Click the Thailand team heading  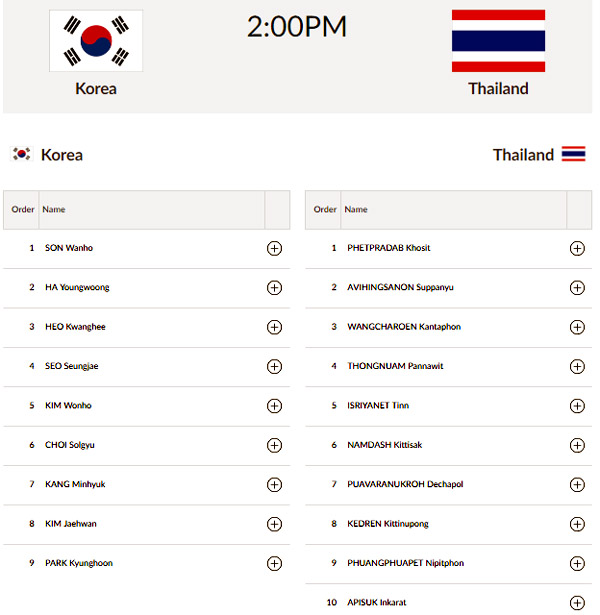[x=523, y=155]
